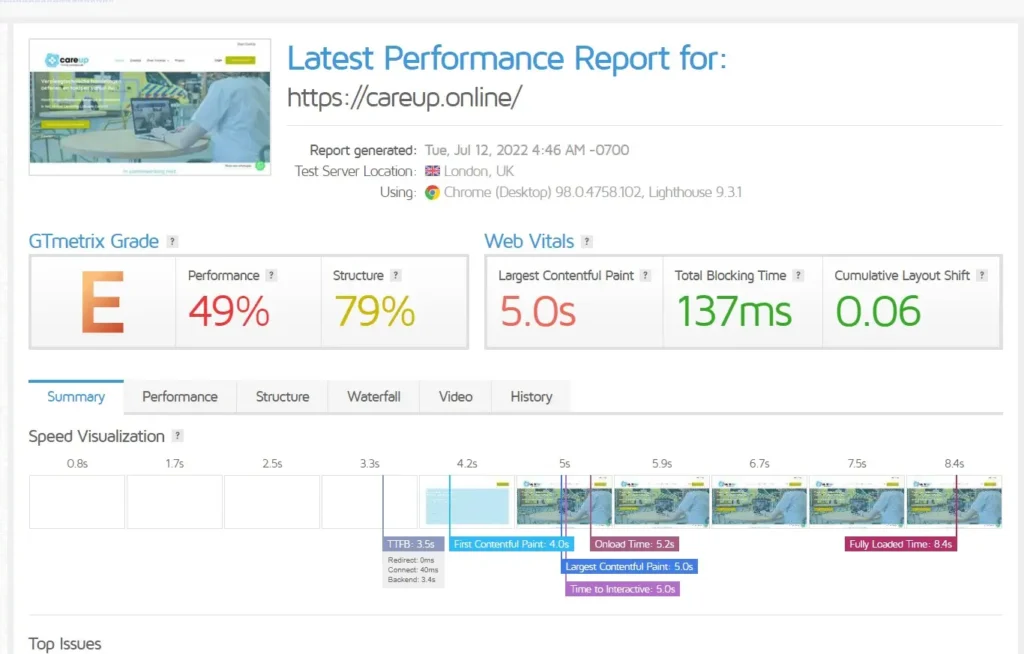Click Cumulative Layout Shift help icon
The image size is (1024, 654).
click(x=983, y=276)
